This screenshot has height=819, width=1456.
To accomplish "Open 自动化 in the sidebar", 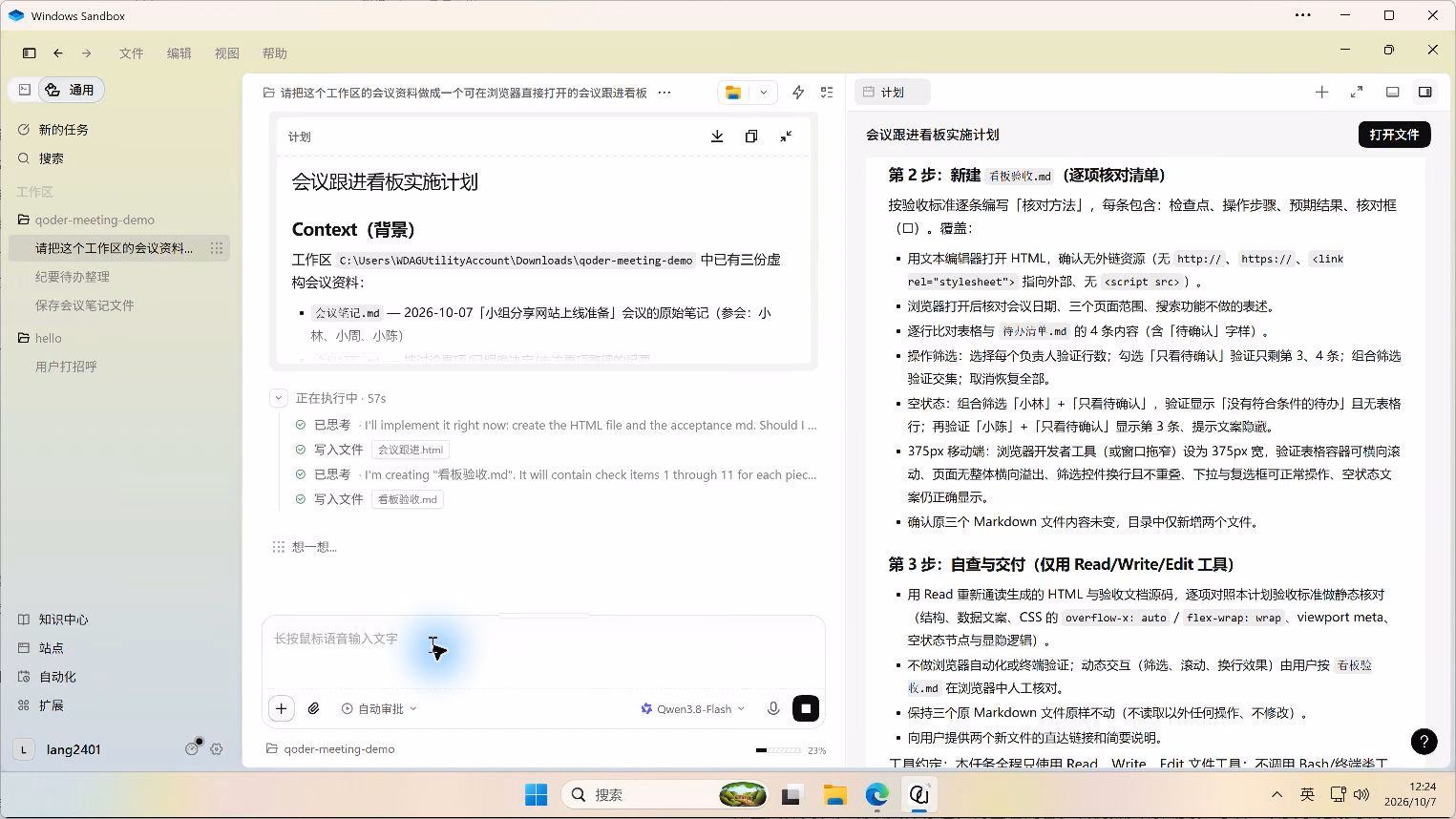I will [x=57, y=677].
